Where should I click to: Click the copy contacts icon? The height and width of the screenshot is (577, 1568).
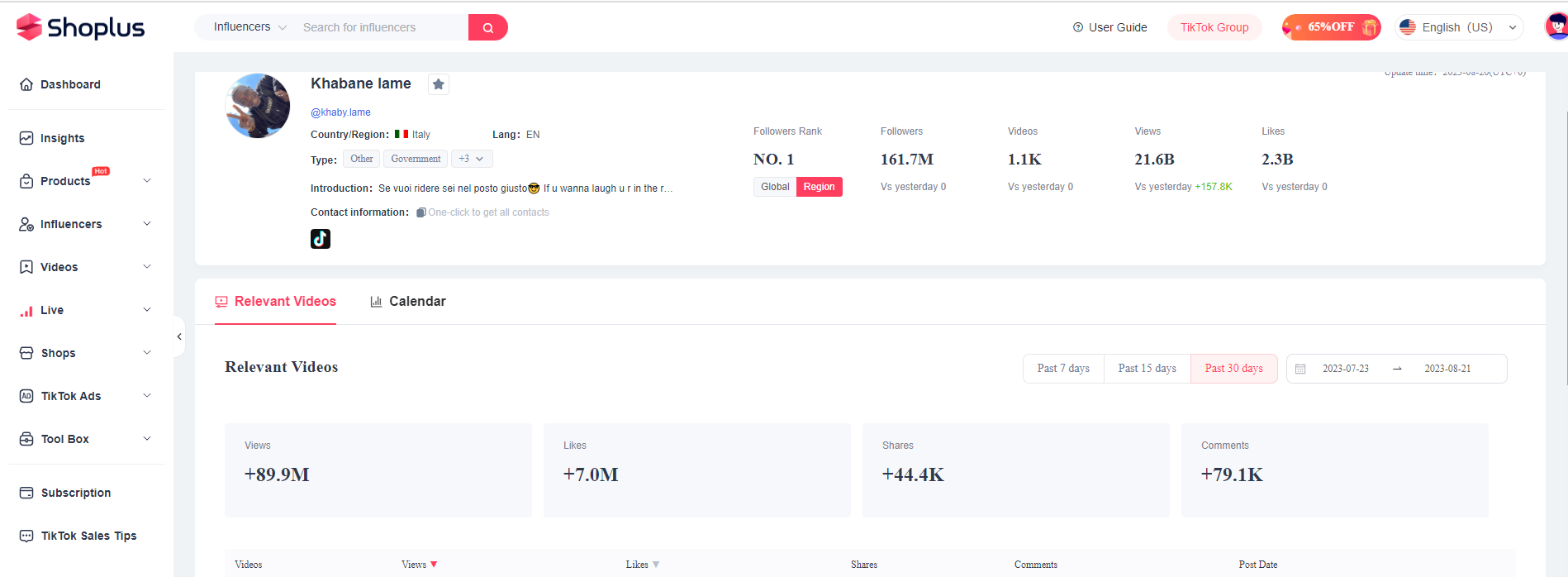421,212
